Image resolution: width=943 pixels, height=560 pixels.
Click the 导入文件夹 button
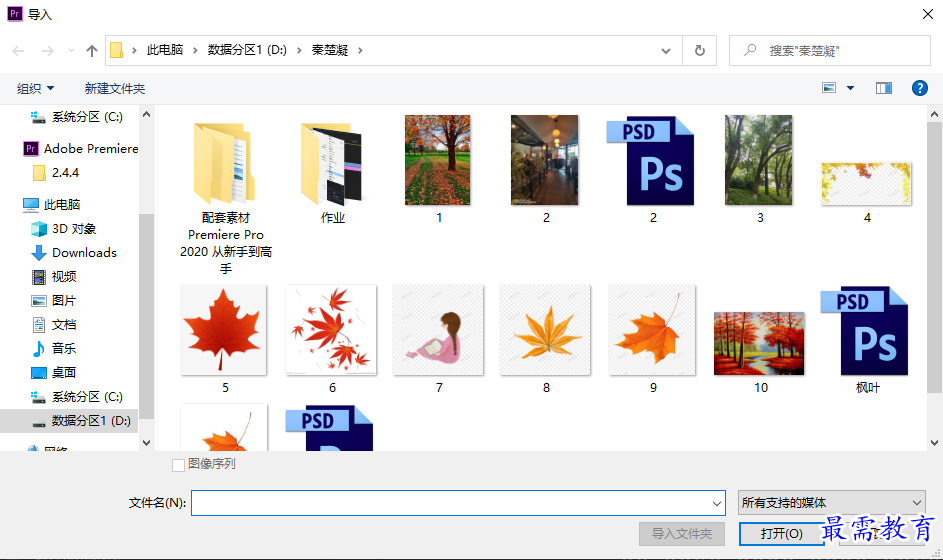[x=681, y=534]
